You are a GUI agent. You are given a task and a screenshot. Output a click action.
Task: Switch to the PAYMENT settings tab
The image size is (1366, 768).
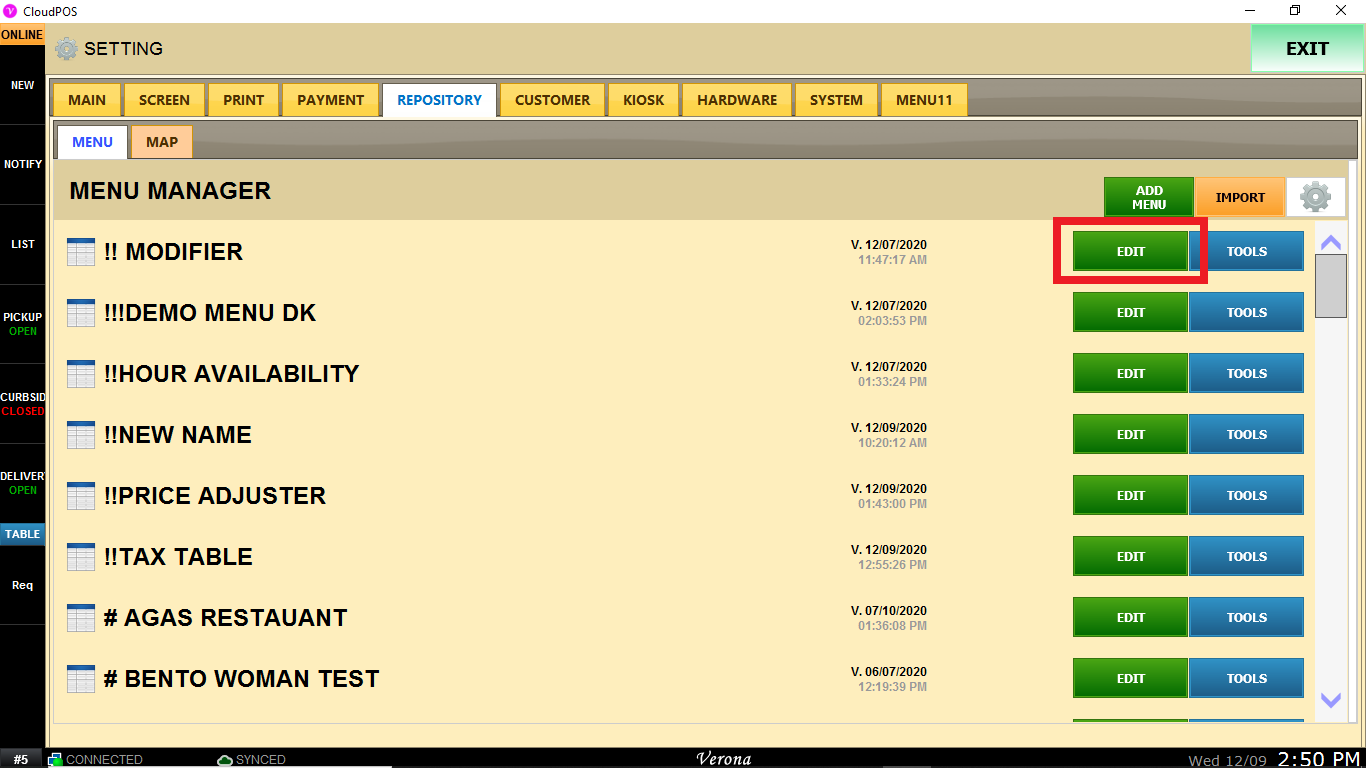tap(330, 100)
